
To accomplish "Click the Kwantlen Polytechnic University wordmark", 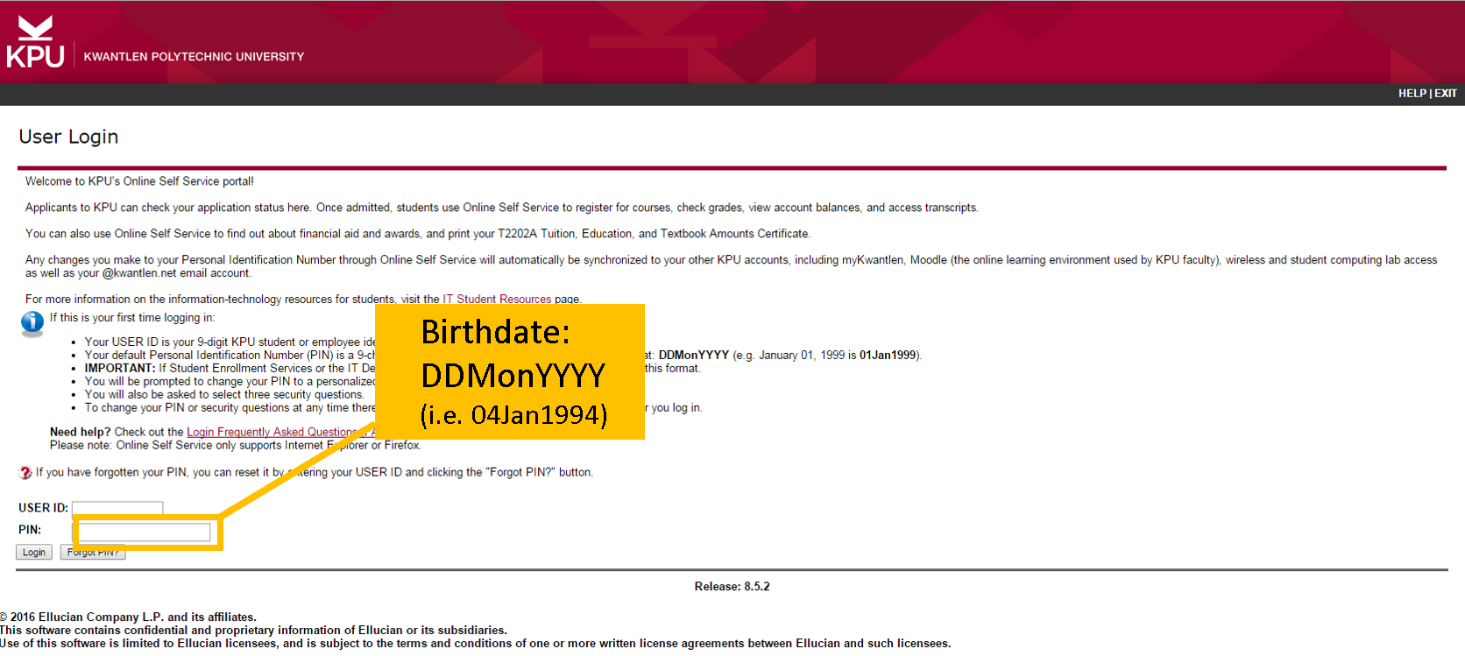I will click(x=193, y=57).
